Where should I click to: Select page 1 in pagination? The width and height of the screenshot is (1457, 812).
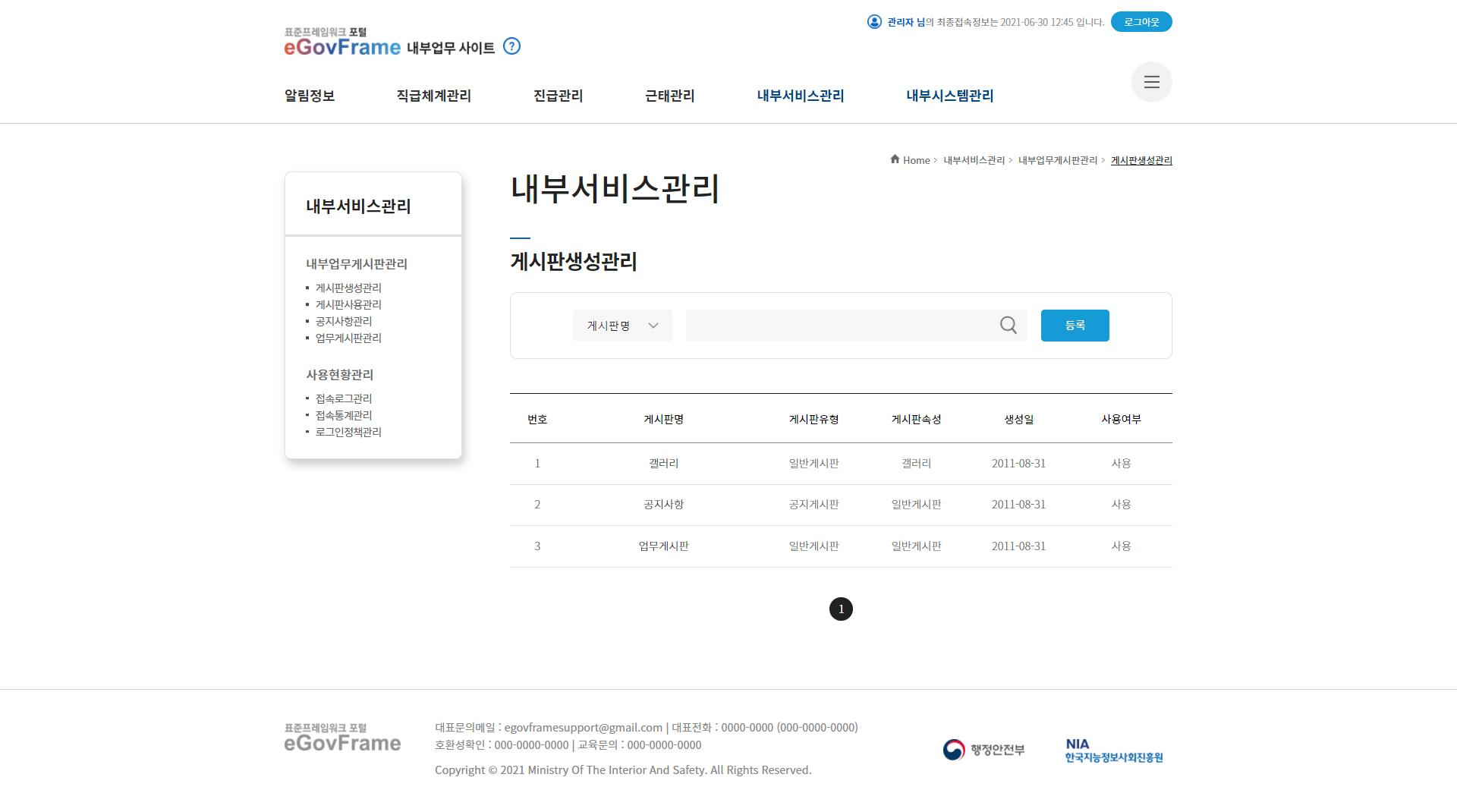(x=841, y=609)
